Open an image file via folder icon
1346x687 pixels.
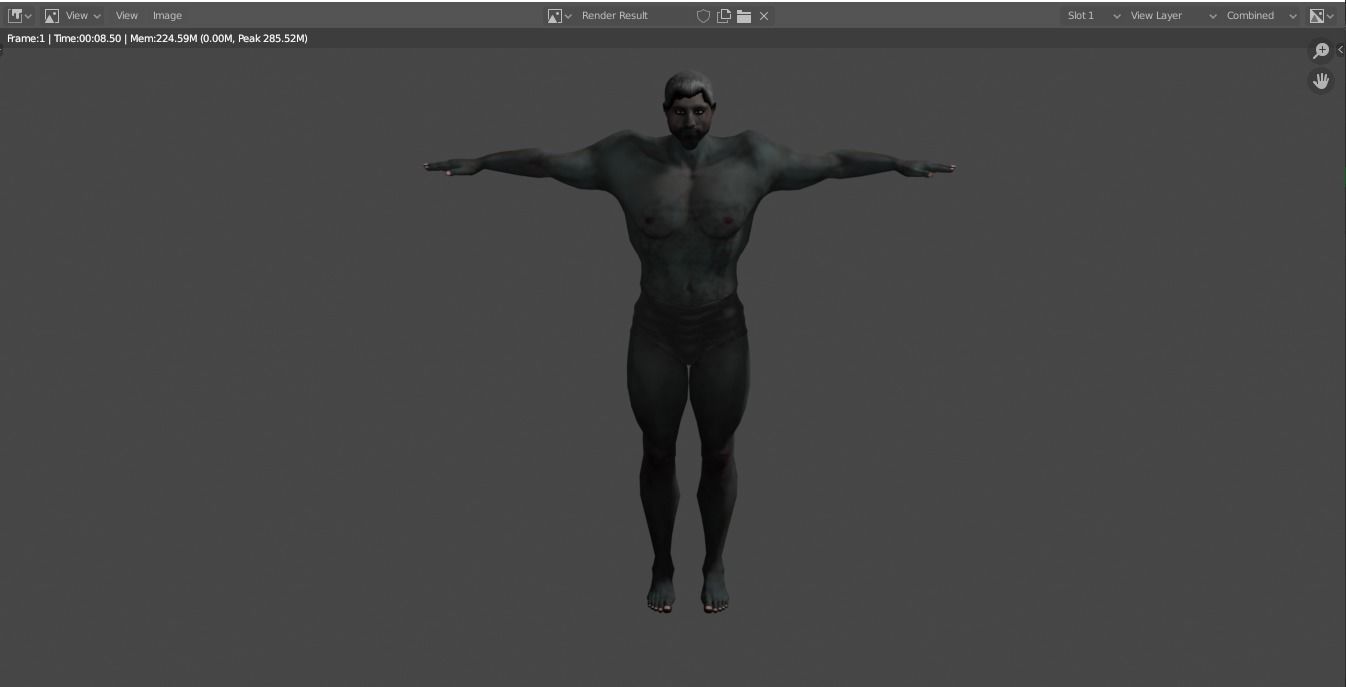(744, 16)
